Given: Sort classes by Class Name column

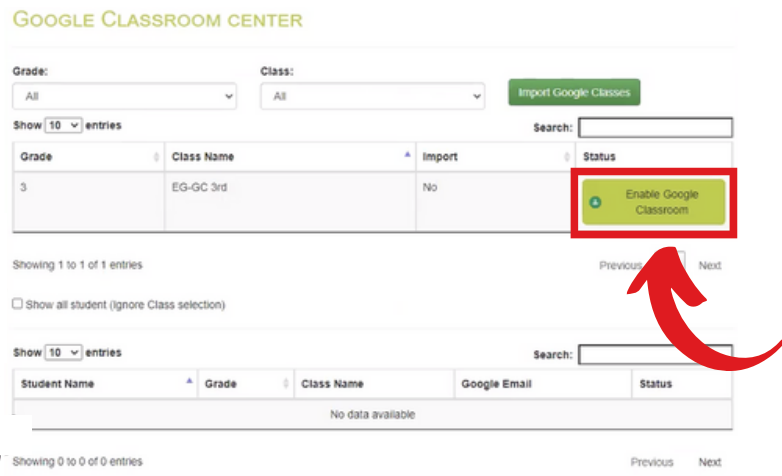Looking at the screenshot, I should point(290,157).
